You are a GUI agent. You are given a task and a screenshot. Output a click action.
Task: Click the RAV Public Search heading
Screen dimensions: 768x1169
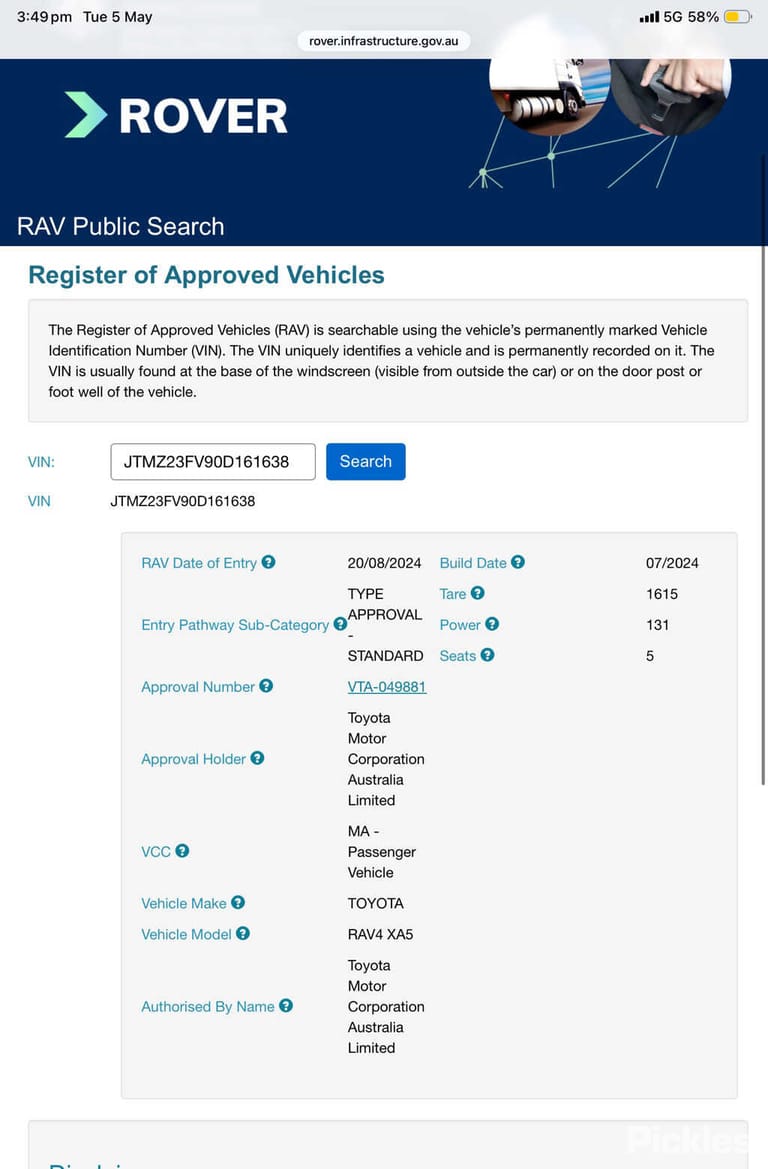(121, 226)
